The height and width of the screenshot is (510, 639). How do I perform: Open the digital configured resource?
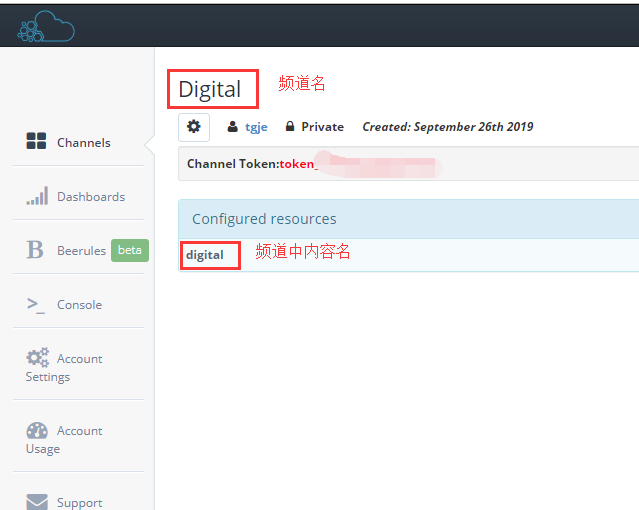(x=205, y=255)
